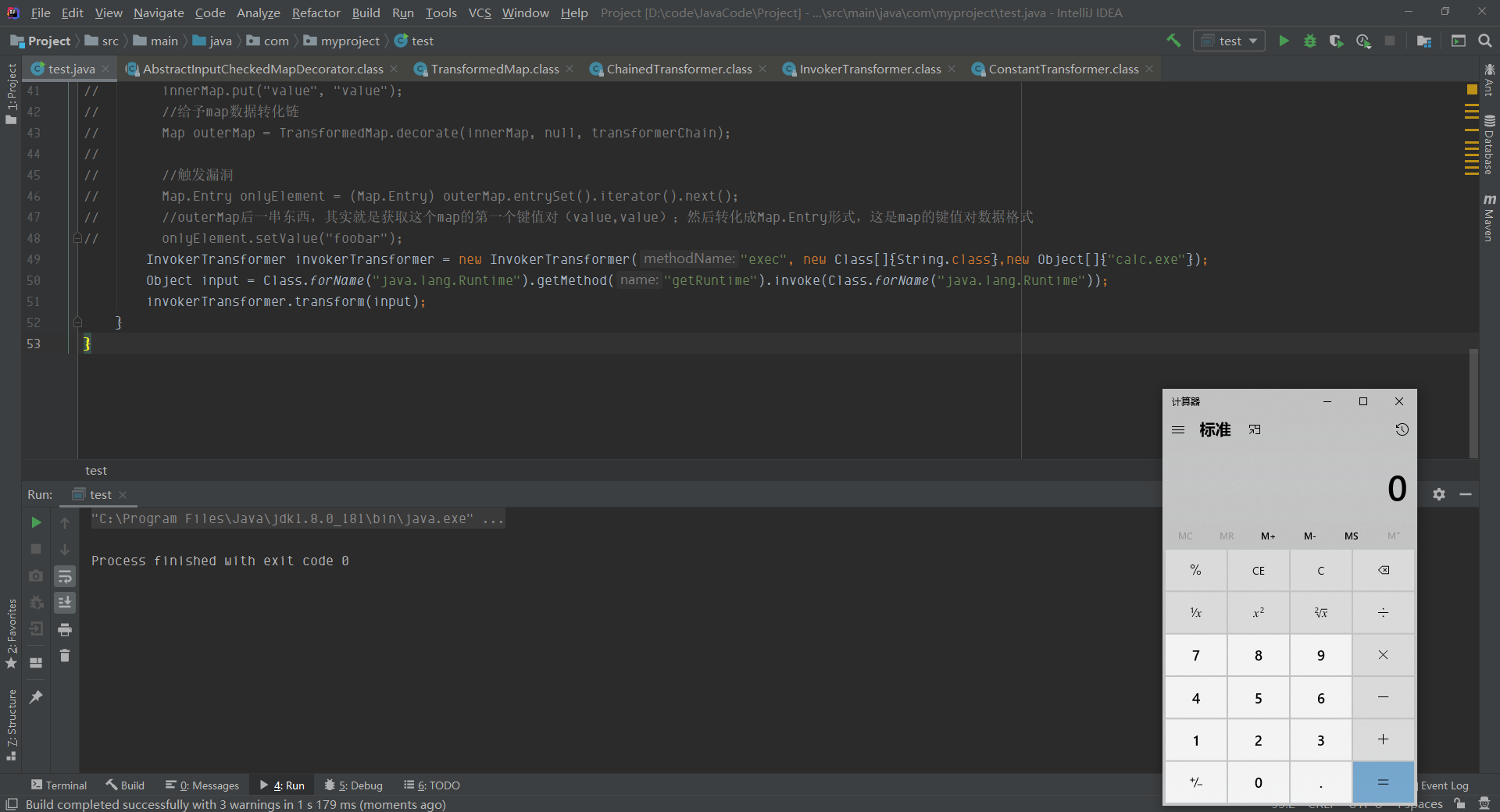This screenshot has width=1500, height=812.
Task: Switch to the TransformedMap.class editor tab
Action: pos(495,69)
